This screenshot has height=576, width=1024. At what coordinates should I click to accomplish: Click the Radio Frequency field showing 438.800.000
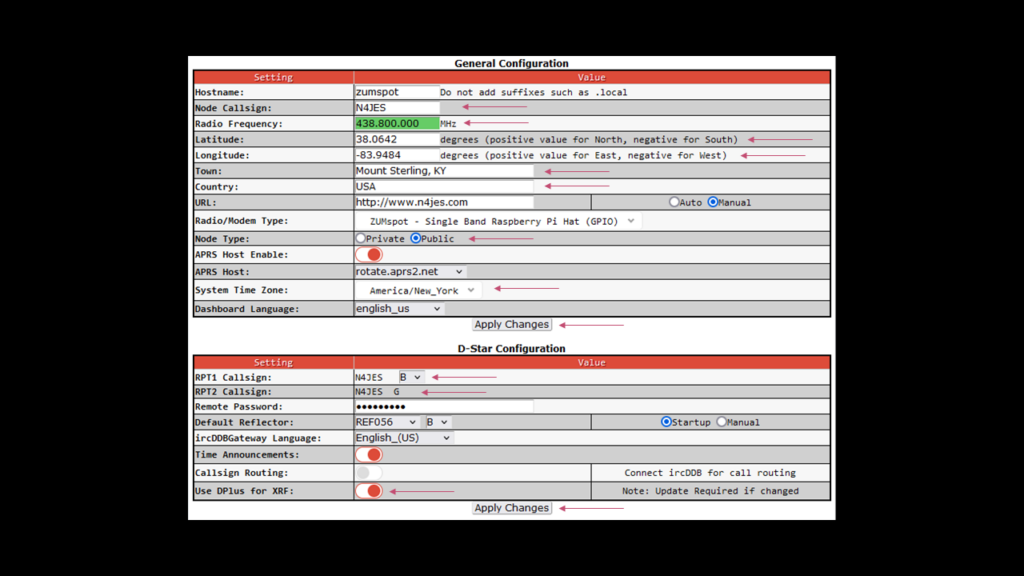pyautogui.click(x=397, y=123)
